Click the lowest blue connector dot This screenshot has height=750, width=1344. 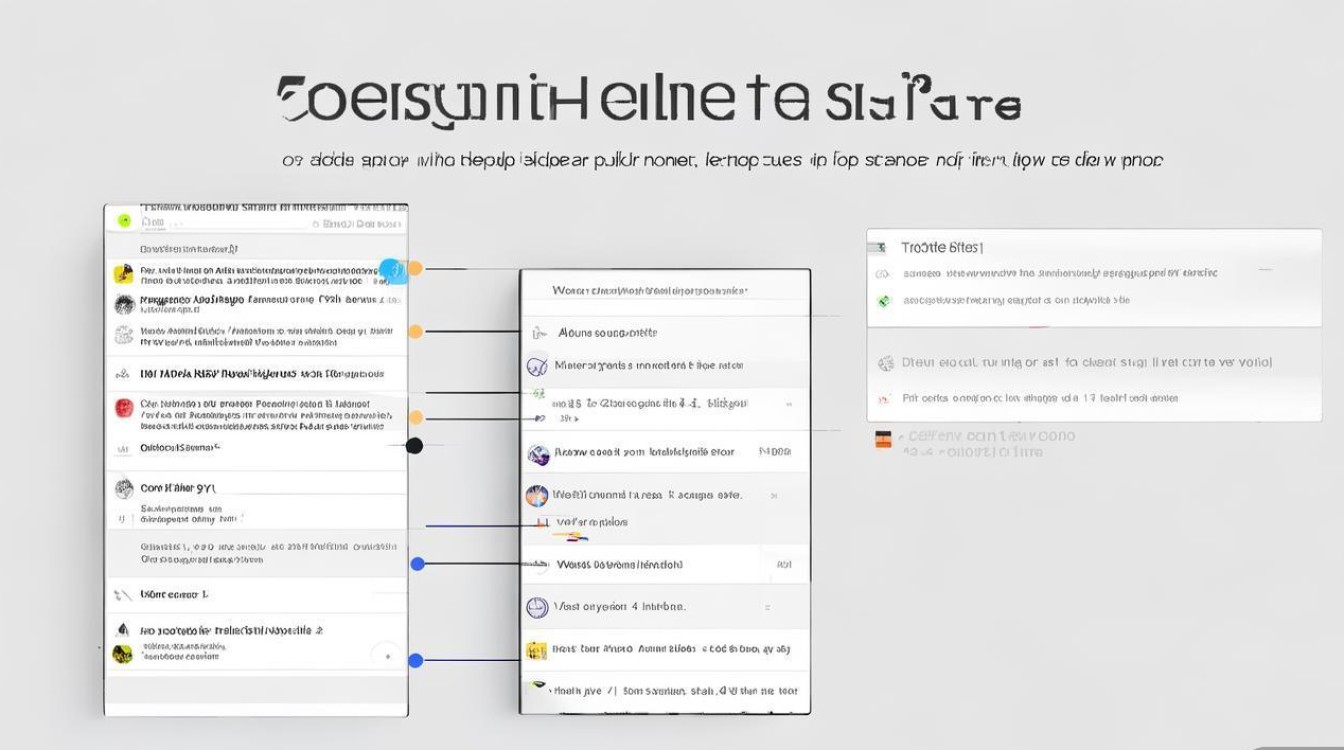point(416,660)
